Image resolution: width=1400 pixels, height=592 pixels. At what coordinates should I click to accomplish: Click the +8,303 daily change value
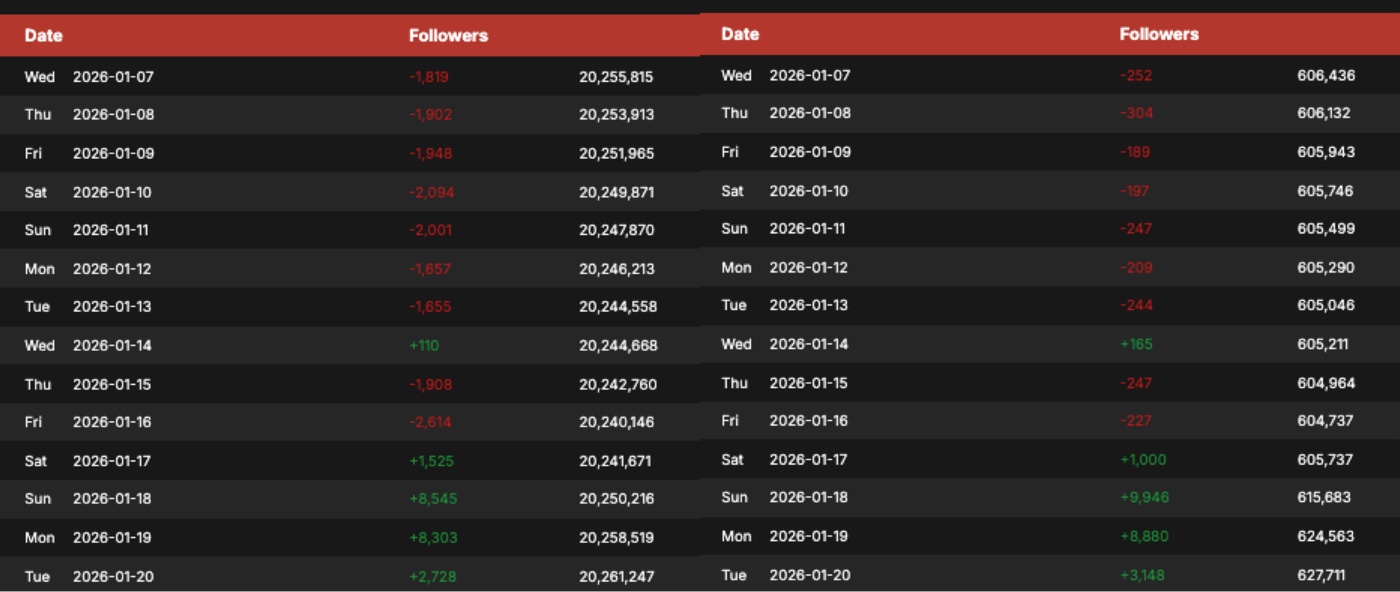433,538
